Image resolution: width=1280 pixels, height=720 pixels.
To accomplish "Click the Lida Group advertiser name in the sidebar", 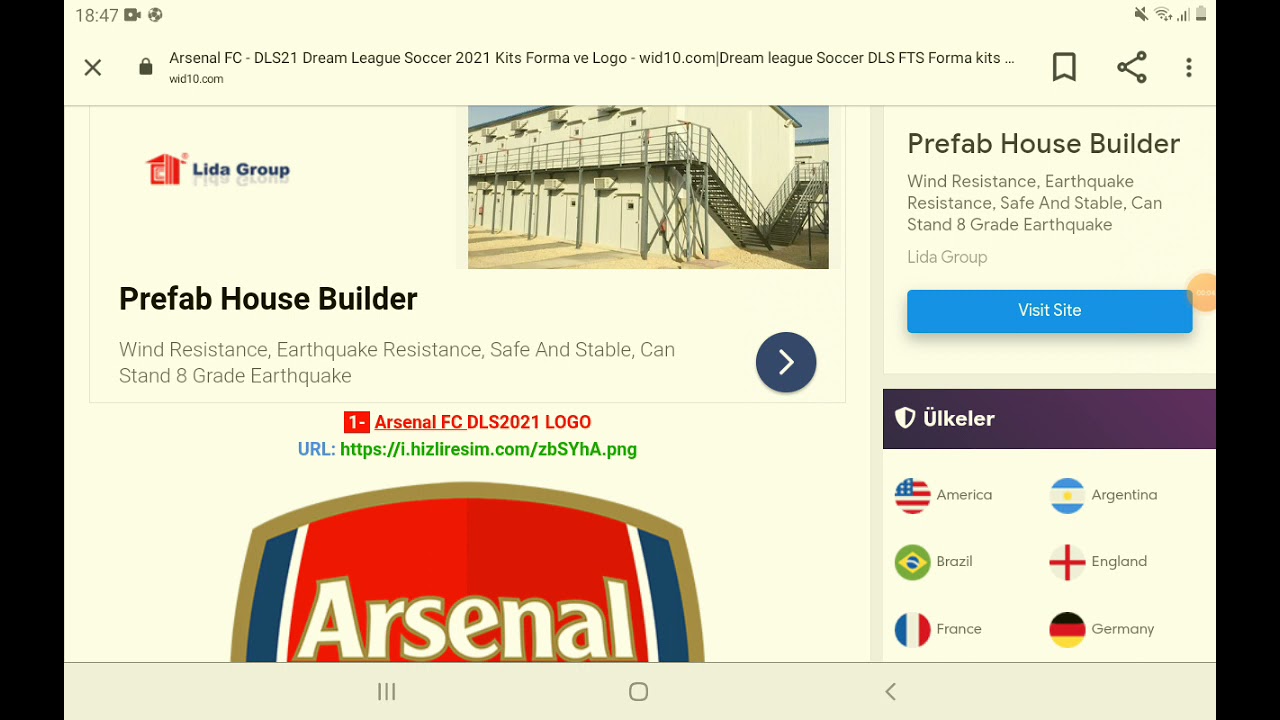I will click(x=947, y=257).
